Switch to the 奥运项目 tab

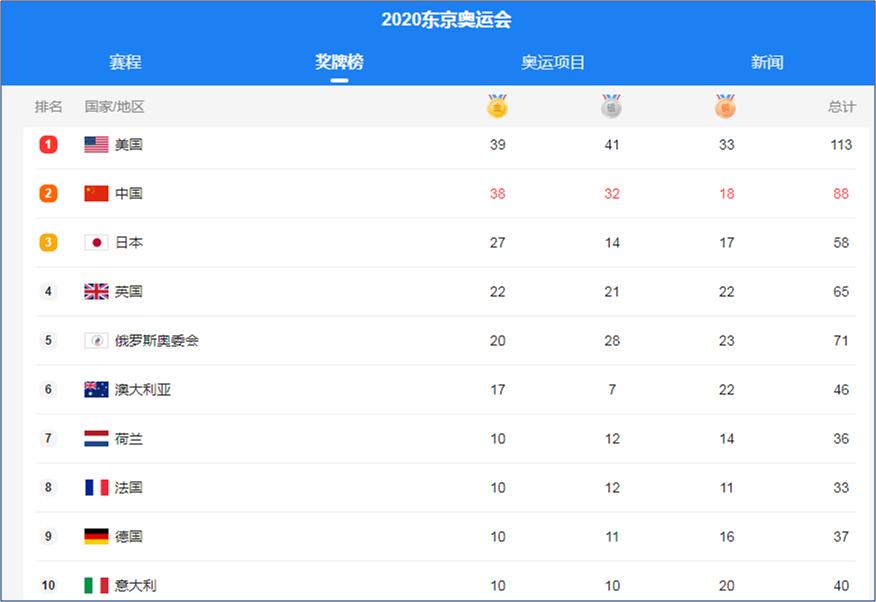pos(553,62)
